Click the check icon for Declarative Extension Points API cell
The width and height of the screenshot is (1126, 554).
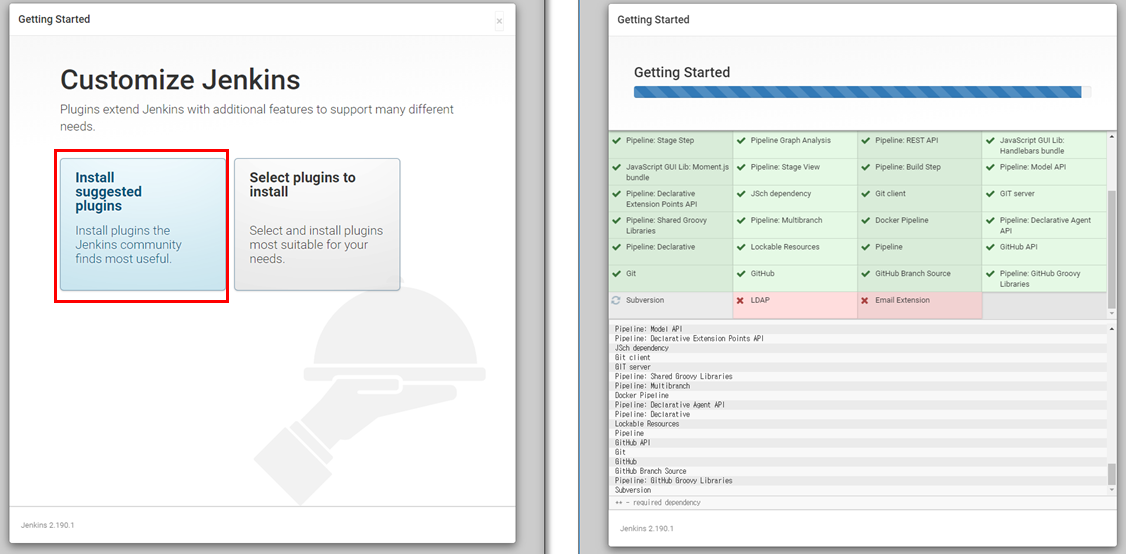click(x=616, y=194)
